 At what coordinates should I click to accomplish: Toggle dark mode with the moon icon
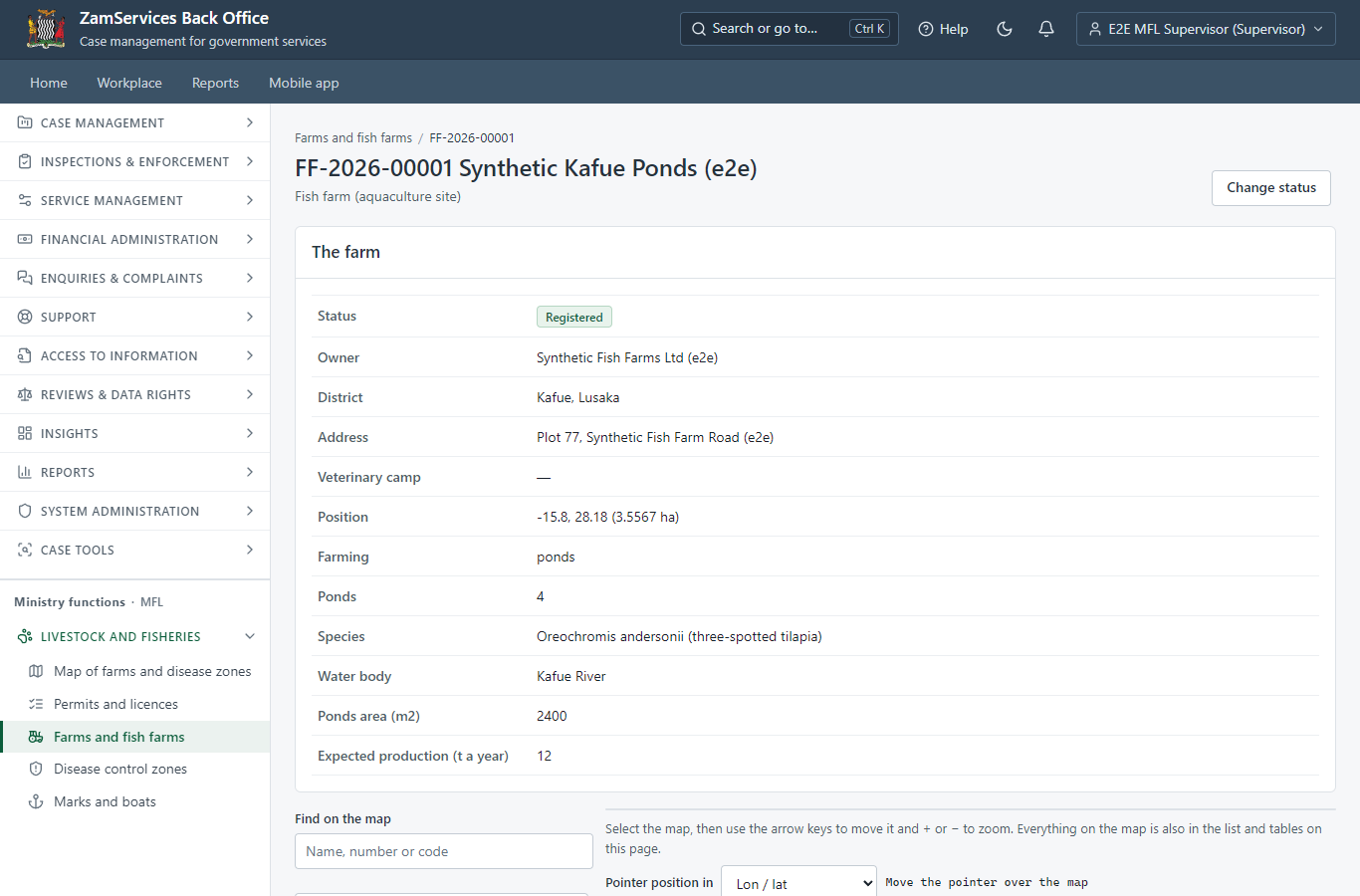[1005, 29]
